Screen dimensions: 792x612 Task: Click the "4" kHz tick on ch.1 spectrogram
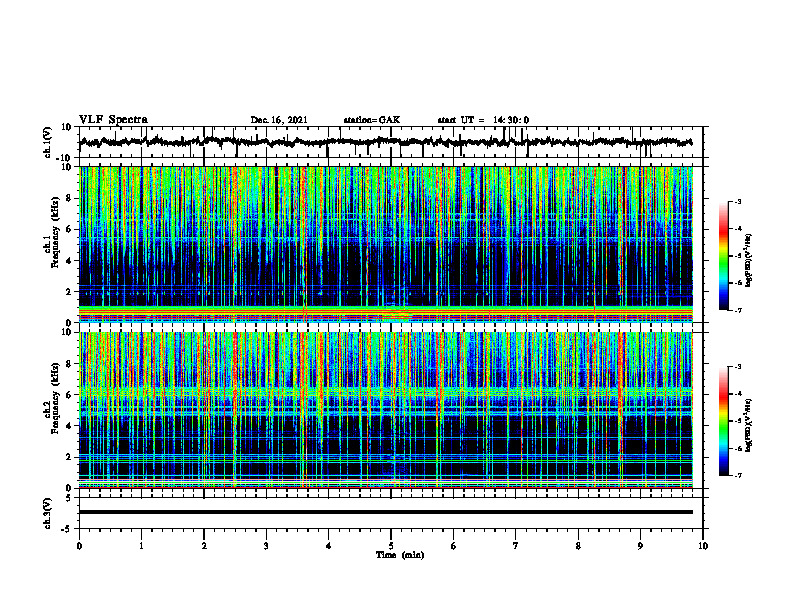pos(69,261)
